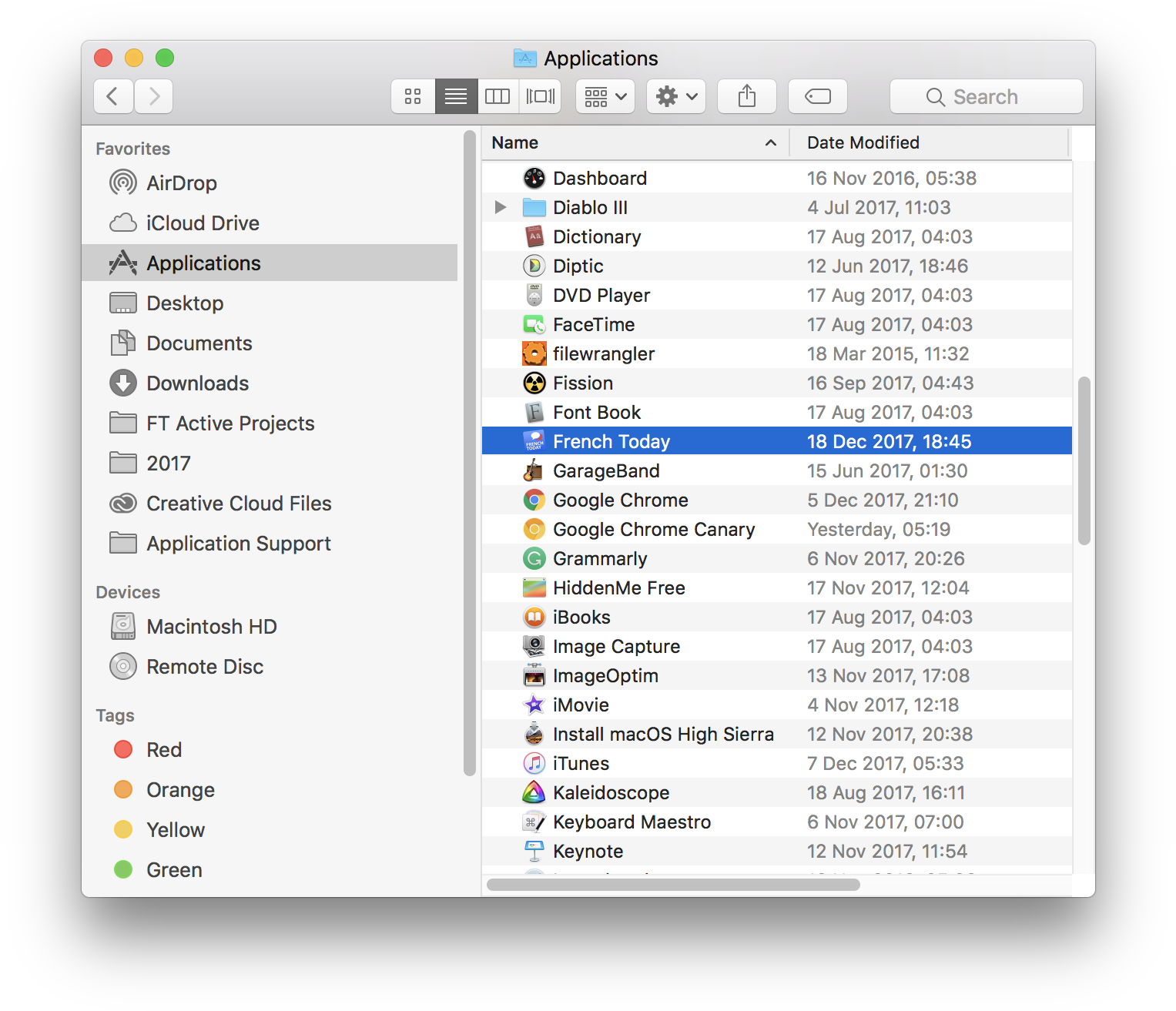The height and width of the screenshot is (1011, 1176).
Task: Open FT Active Projects folder
Action: point(270,423)
